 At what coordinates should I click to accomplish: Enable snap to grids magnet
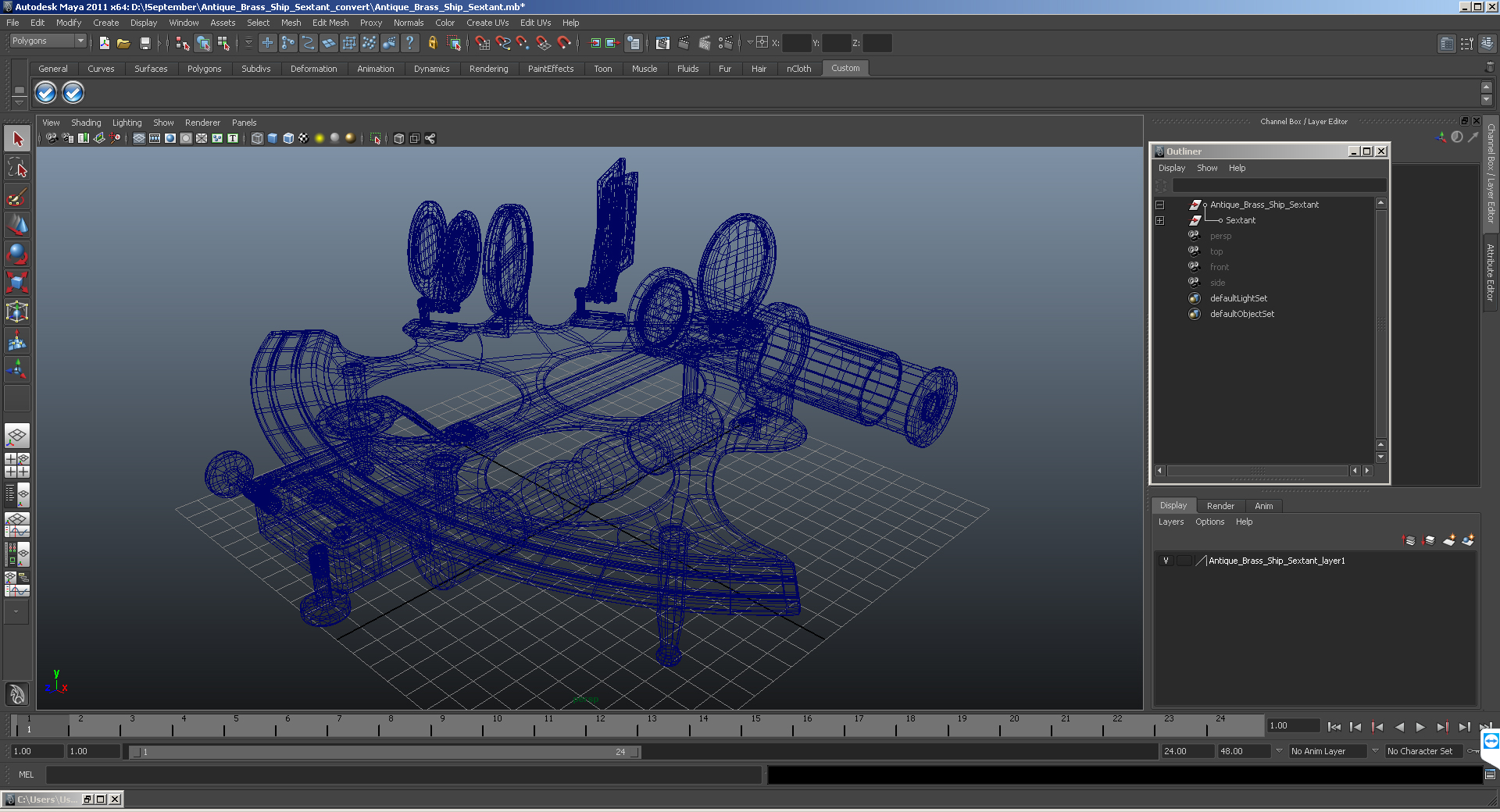point(483,43)
